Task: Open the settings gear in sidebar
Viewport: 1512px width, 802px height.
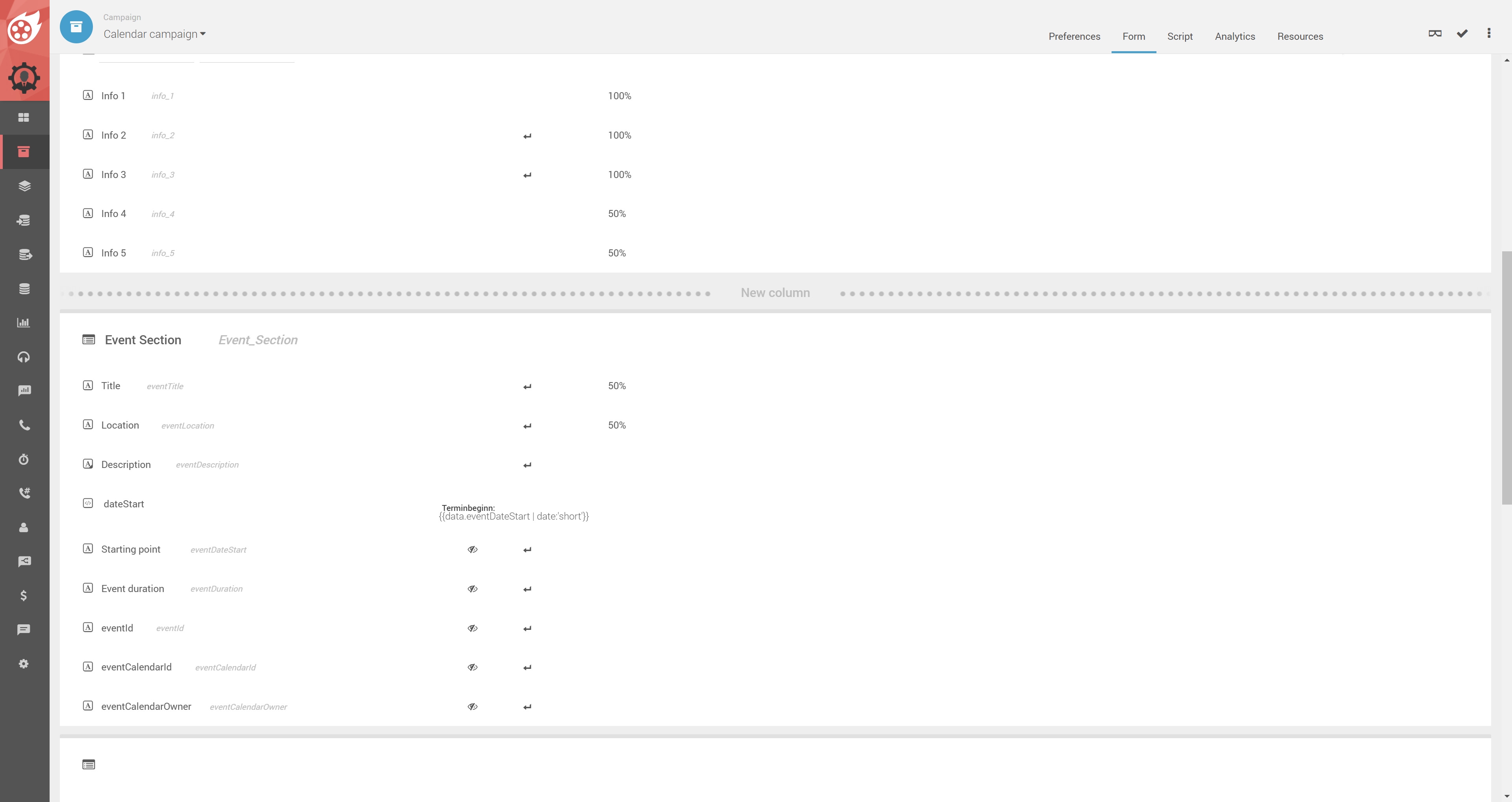Action: (24, 663)
